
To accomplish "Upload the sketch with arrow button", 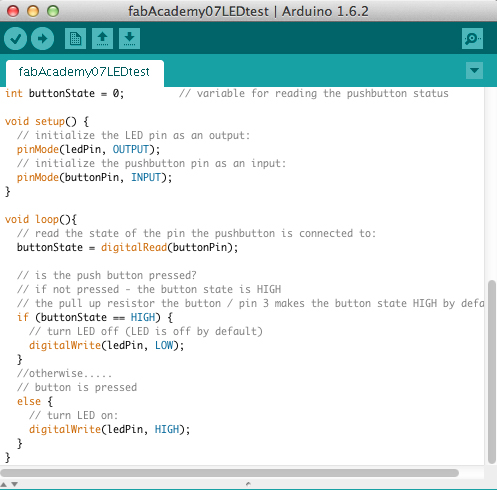I will click(42, 39).
